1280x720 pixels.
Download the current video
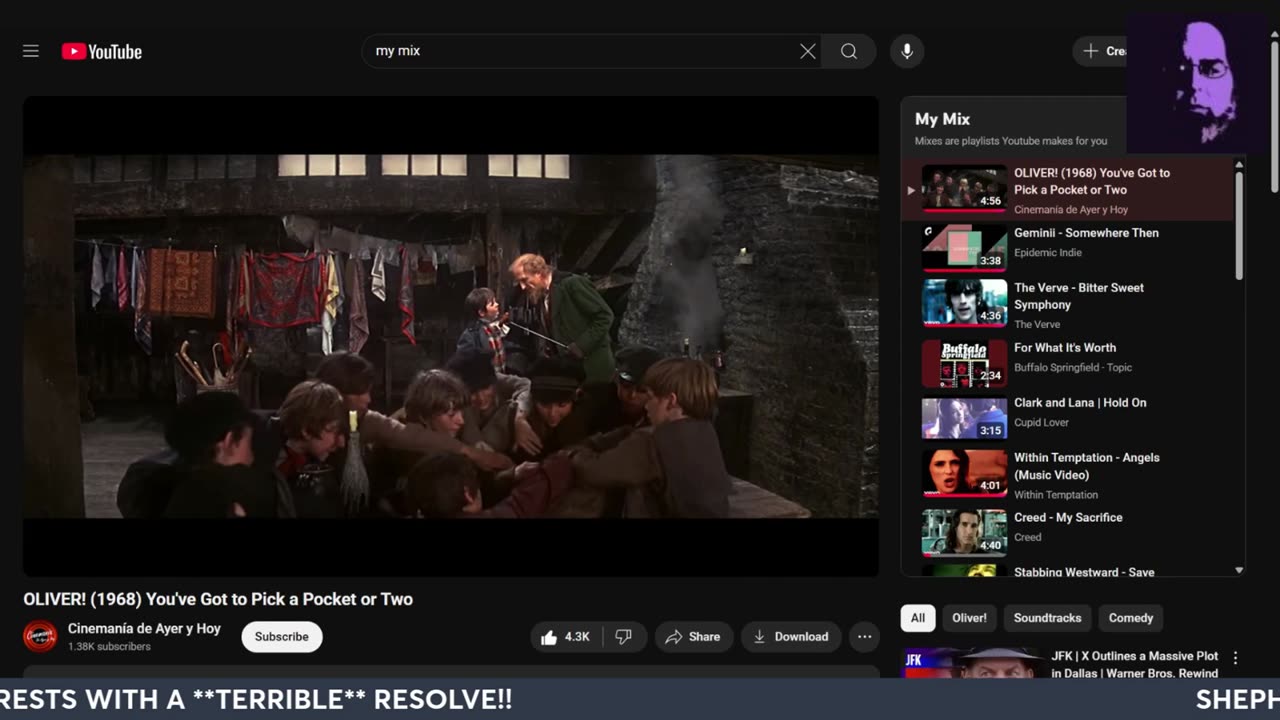tap(791, 636)
